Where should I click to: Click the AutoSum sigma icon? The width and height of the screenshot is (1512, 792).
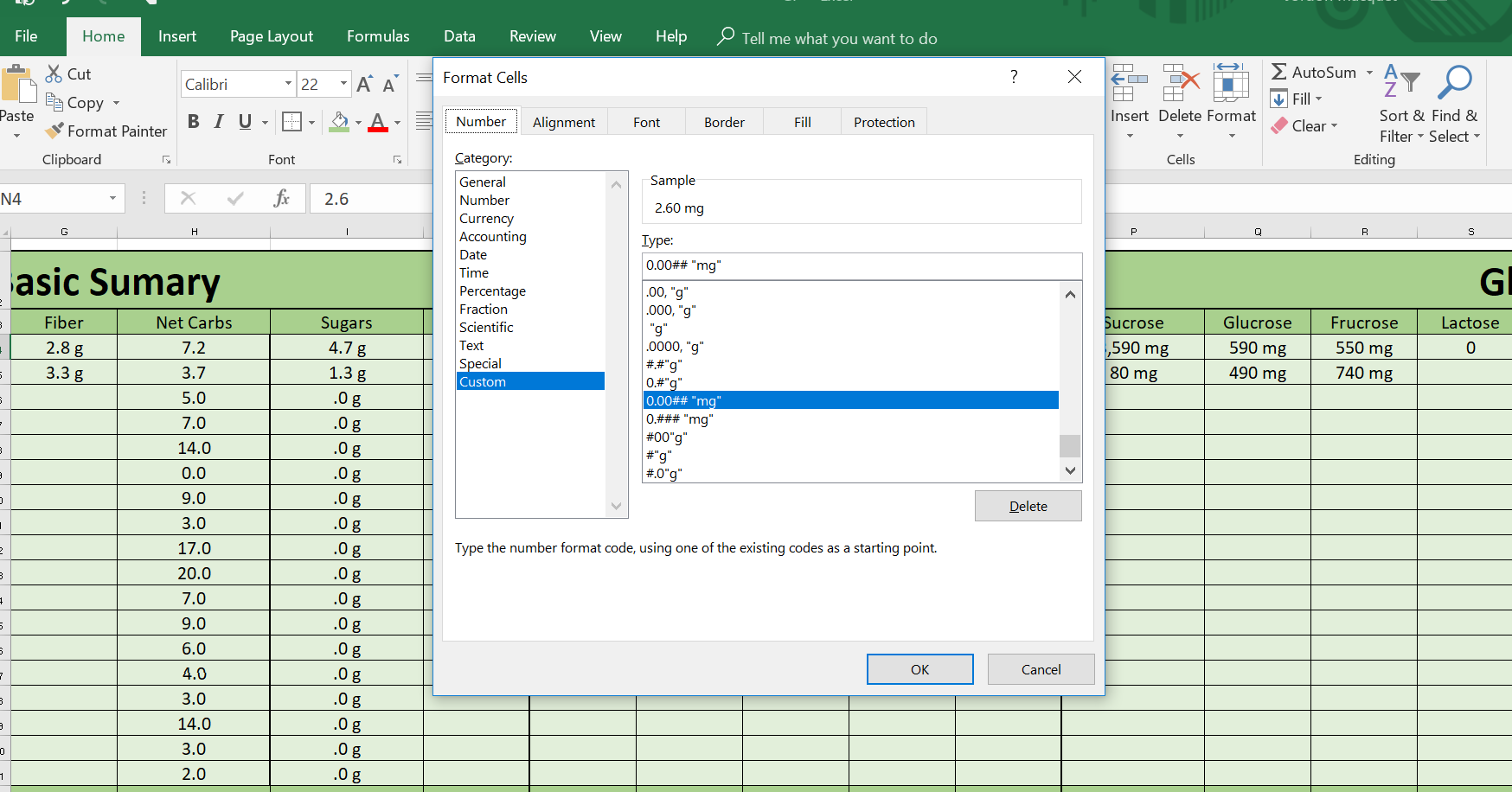[1279, 72]
